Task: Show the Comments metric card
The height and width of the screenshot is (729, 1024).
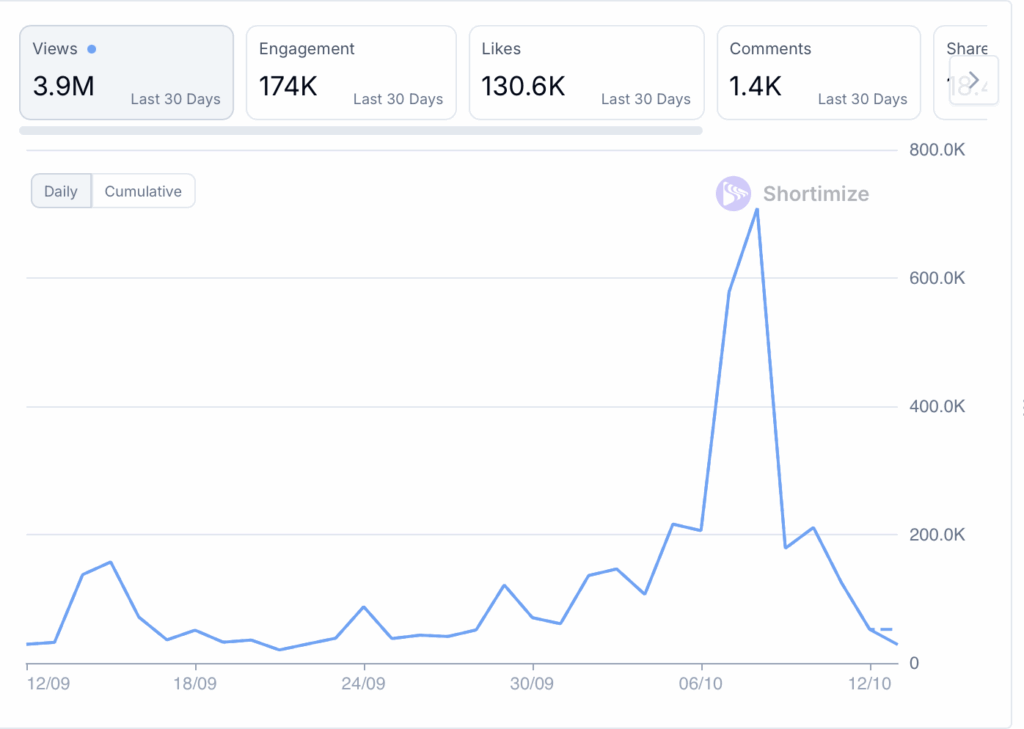Action: pyautogui.click(x=818, y=72)
